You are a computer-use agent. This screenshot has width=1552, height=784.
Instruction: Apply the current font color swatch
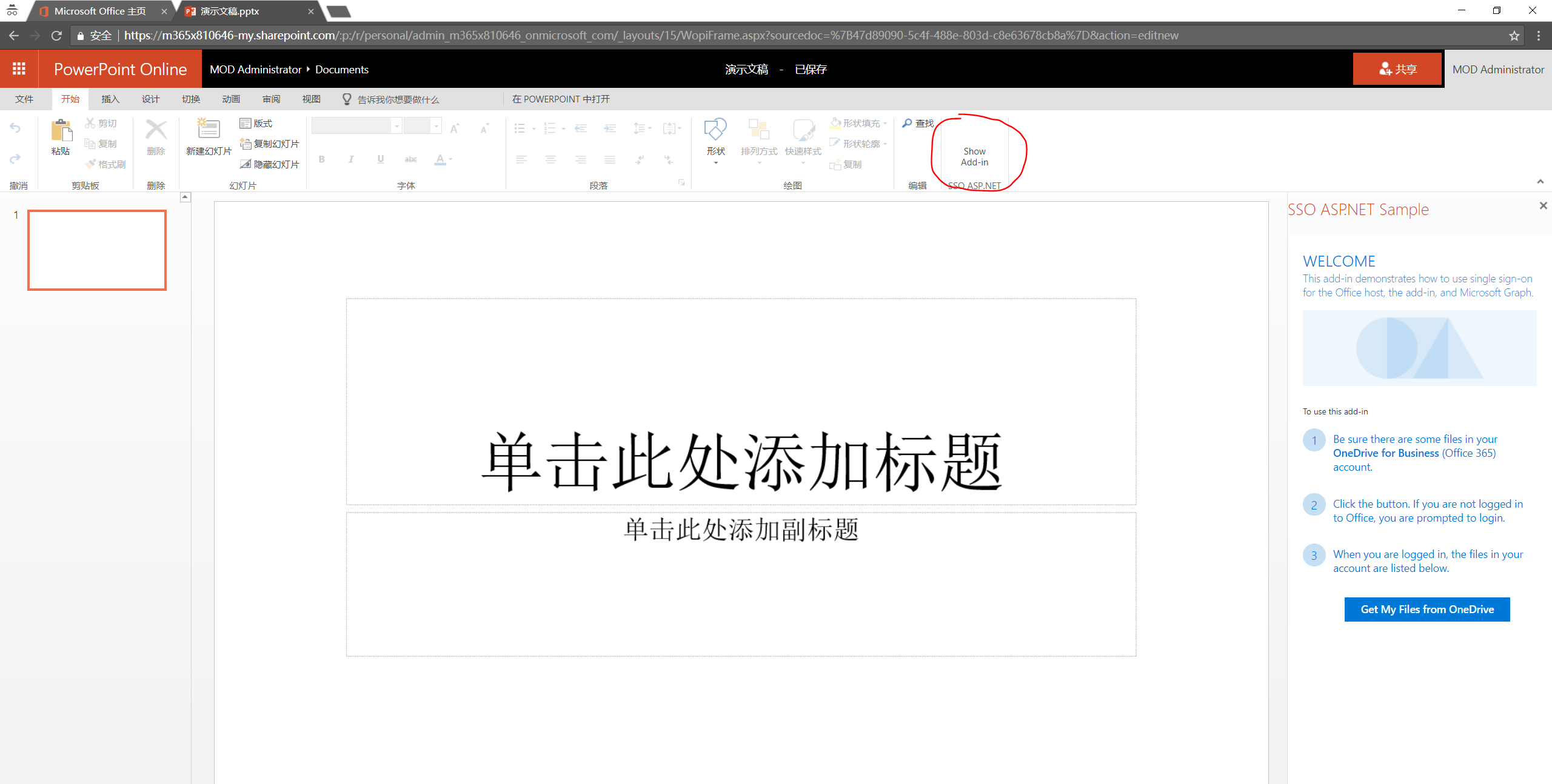coord(441,159)
